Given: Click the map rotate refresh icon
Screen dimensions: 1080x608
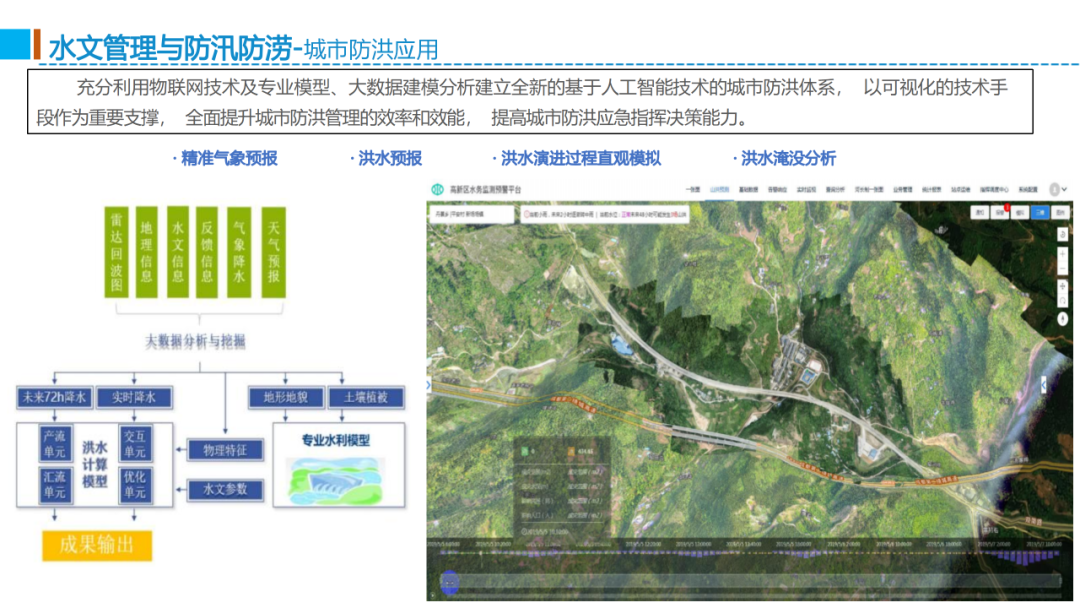Looking at the screenshot, I should [1063, 300].
